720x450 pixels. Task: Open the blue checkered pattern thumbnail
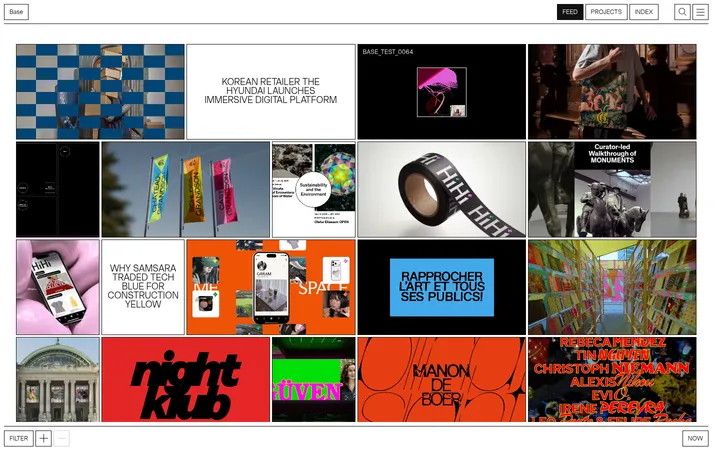pyautogui.click(x=100, y=92)
